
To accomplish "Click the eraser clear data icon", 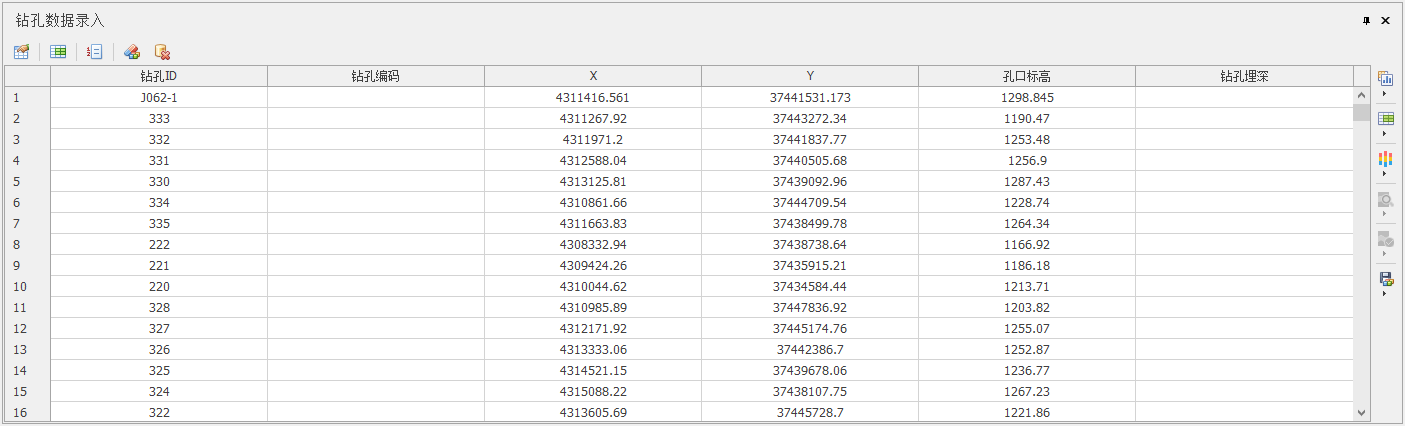I will coord(132,52).
